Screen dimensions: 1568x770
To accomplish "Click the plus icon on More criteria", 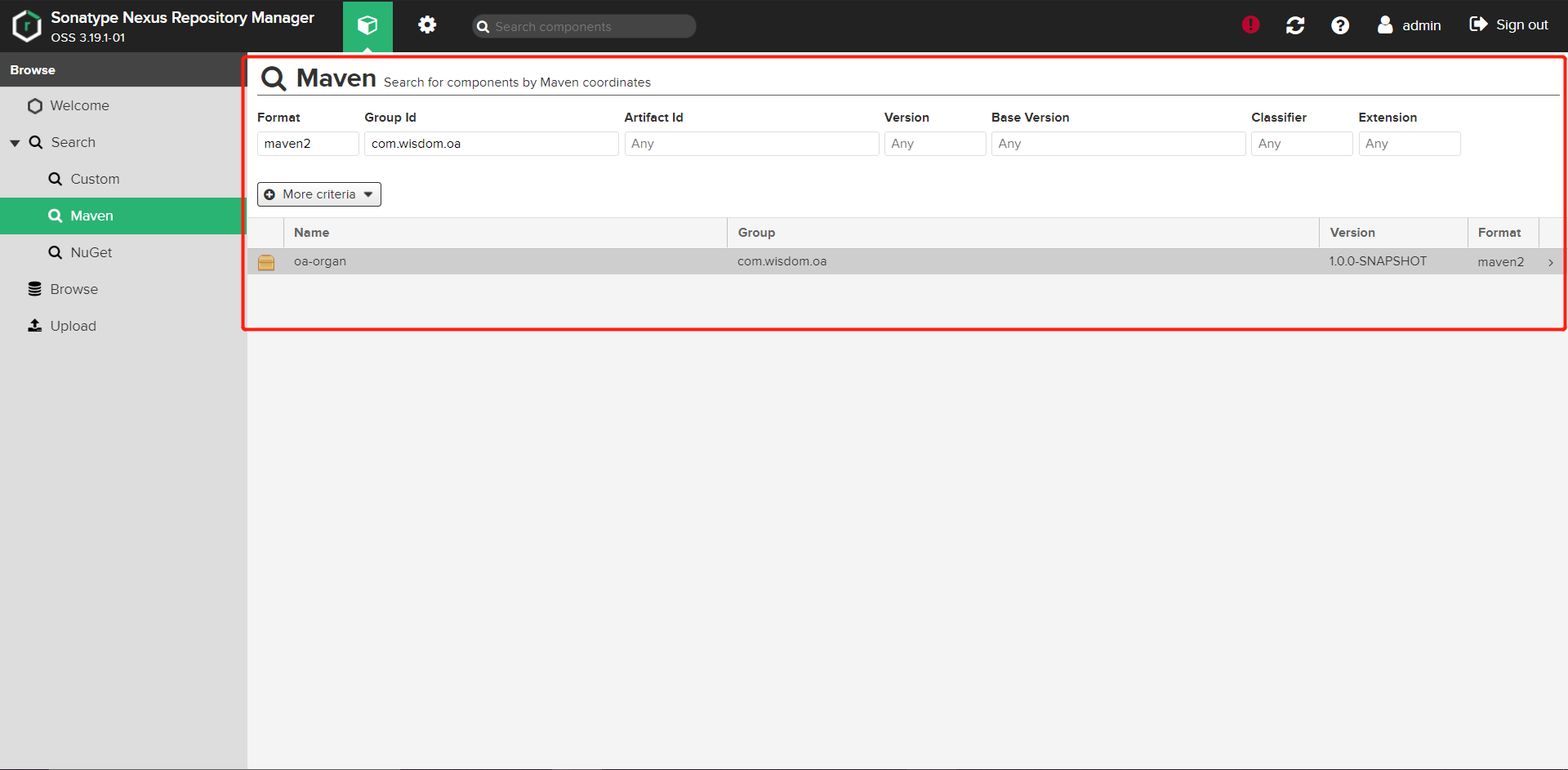I will point(269,194).
